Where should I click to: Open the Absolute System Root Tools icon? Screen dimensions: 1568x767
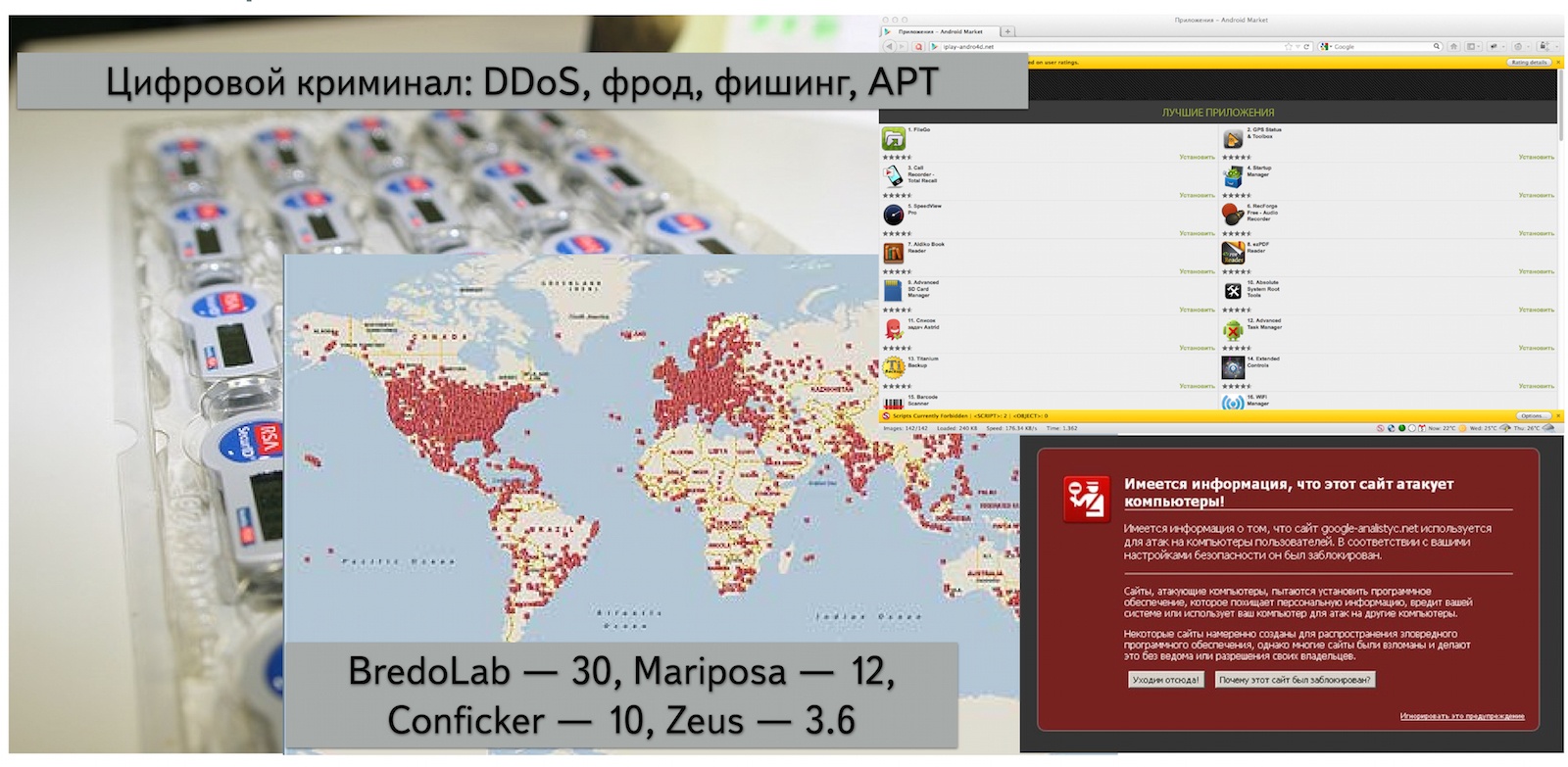click(x=1233, y=291)
